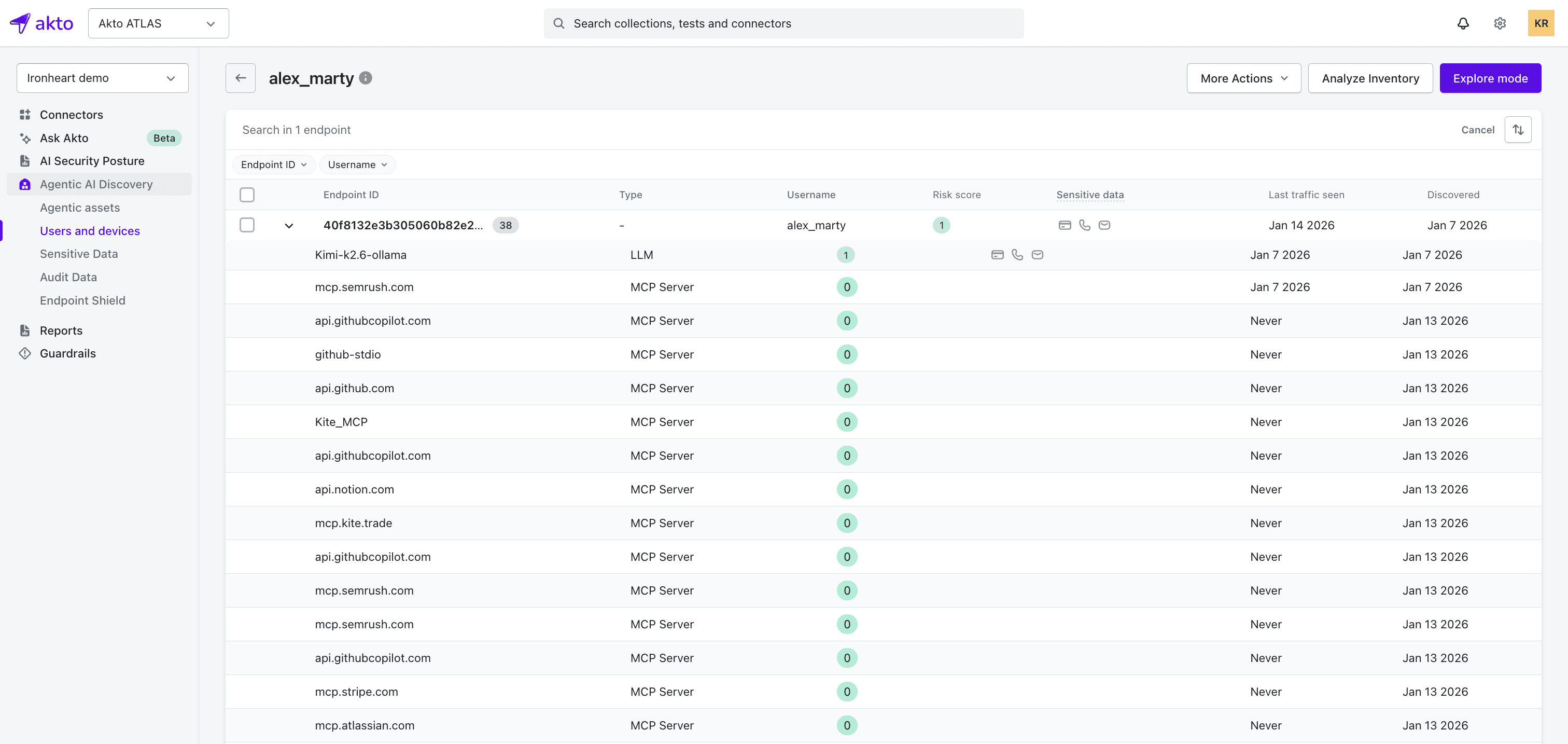Tick the select-all checkbox in the table header
This screenshot has width=1568, height=744.
(247, 195)
